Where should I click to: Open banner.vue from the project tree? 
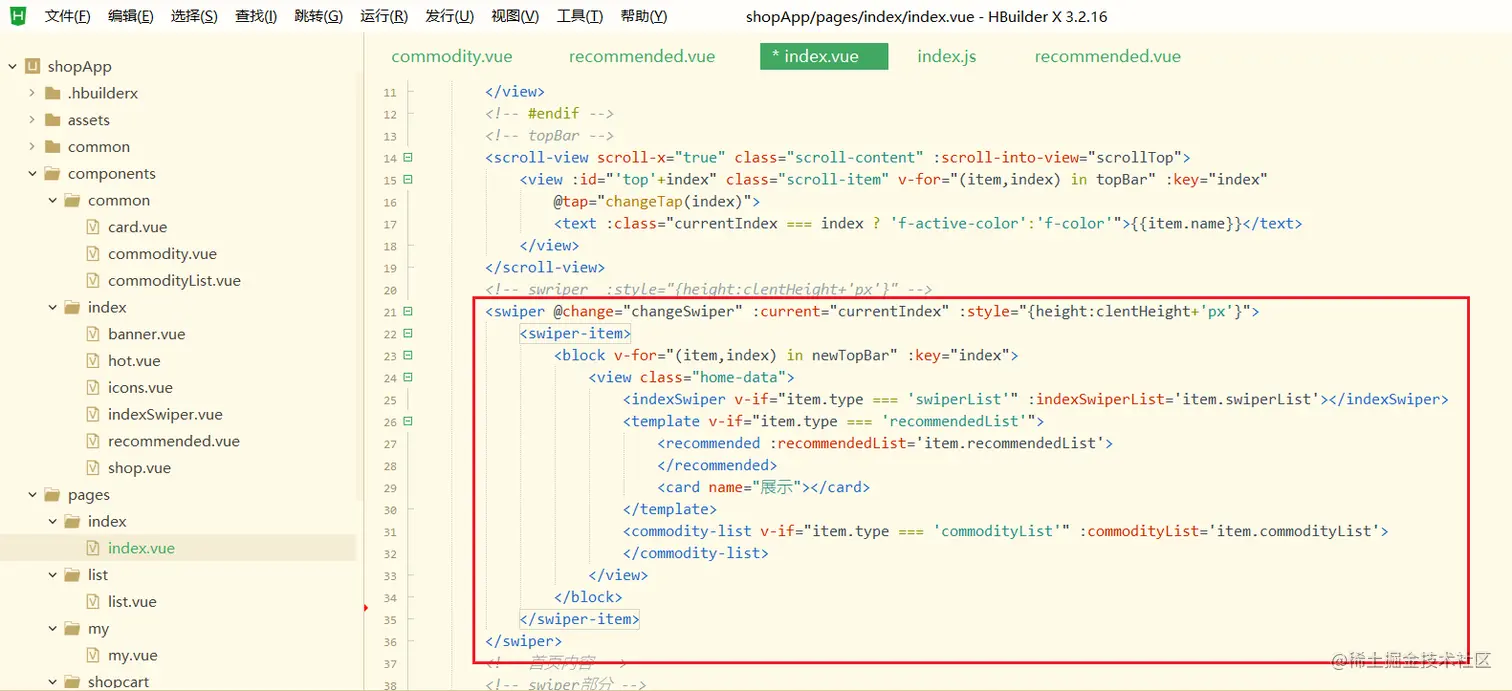click(x=146, y=334)
